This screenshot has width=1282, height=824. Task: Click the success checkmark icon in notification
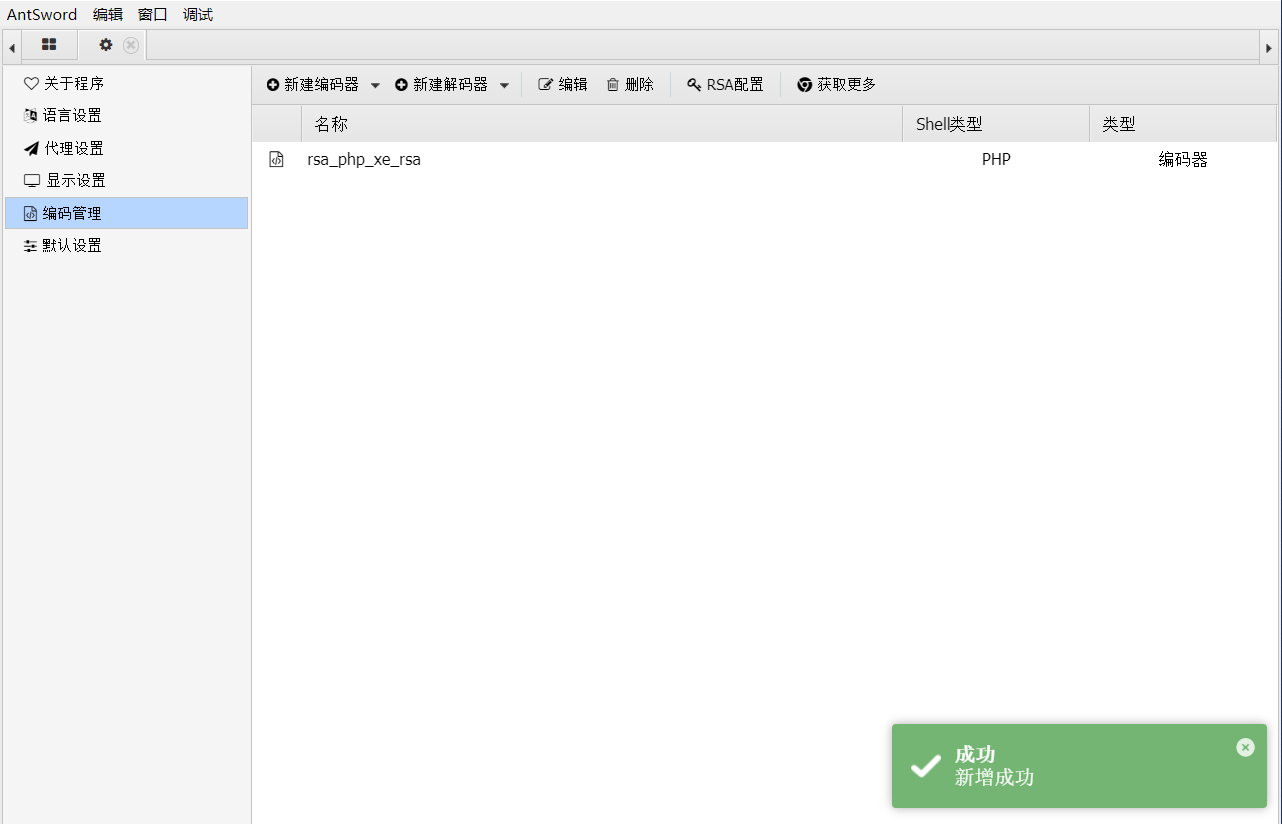(x=926, y=766)
